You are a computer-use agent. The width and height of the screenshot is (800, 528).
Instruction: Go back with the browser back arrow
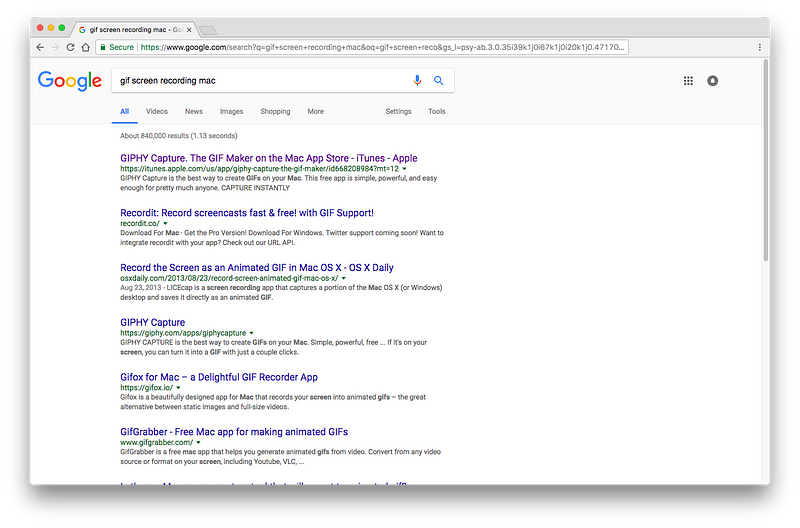(40, 47)
